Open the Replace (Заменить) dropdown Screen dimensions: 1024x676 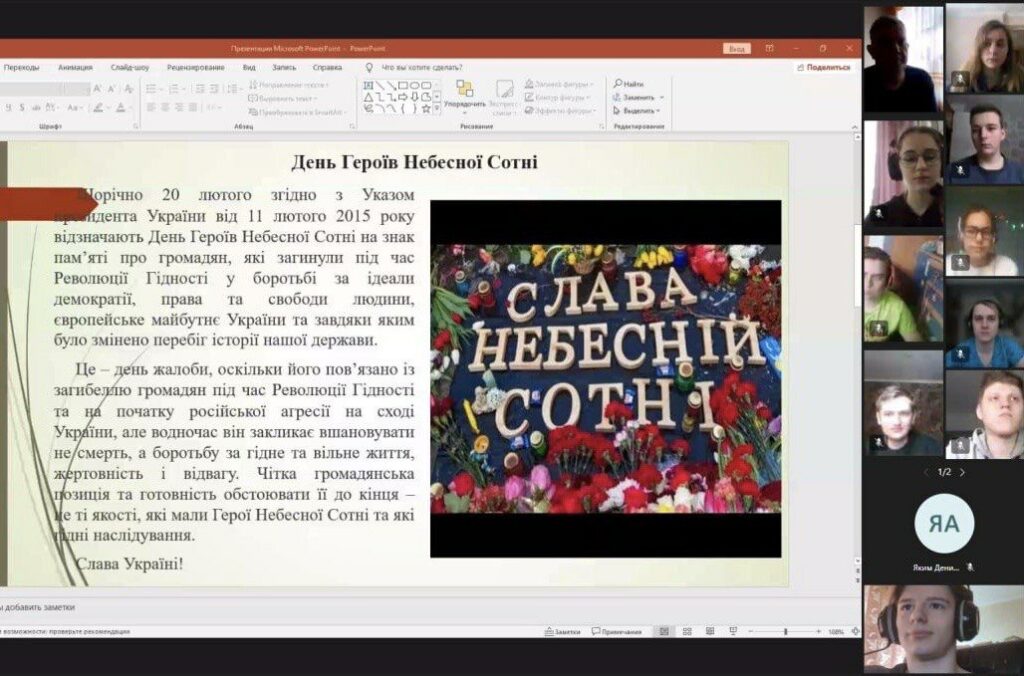click(x=662, y=97)
